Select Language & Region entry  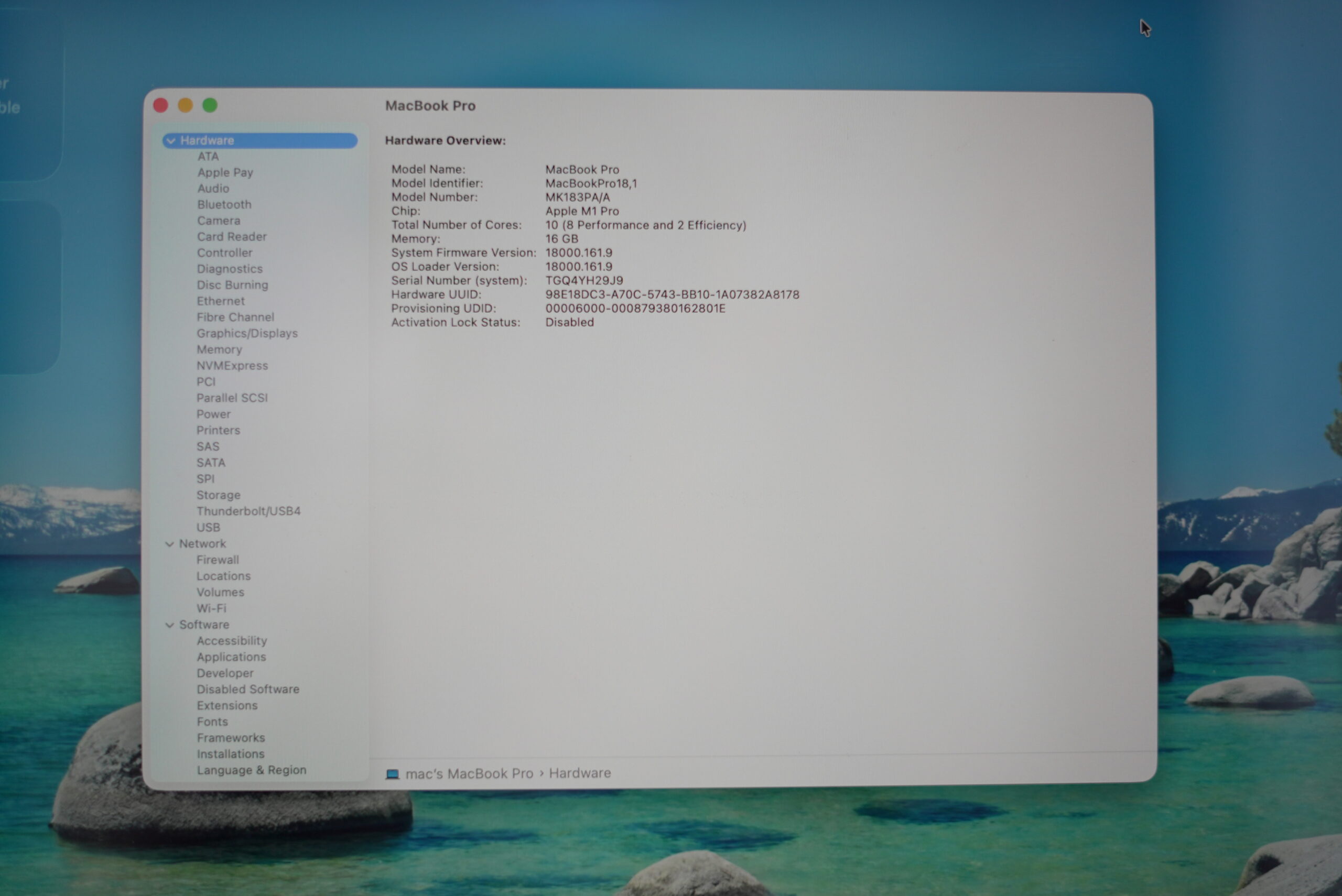pyautogui.click(x=252, y=770)
